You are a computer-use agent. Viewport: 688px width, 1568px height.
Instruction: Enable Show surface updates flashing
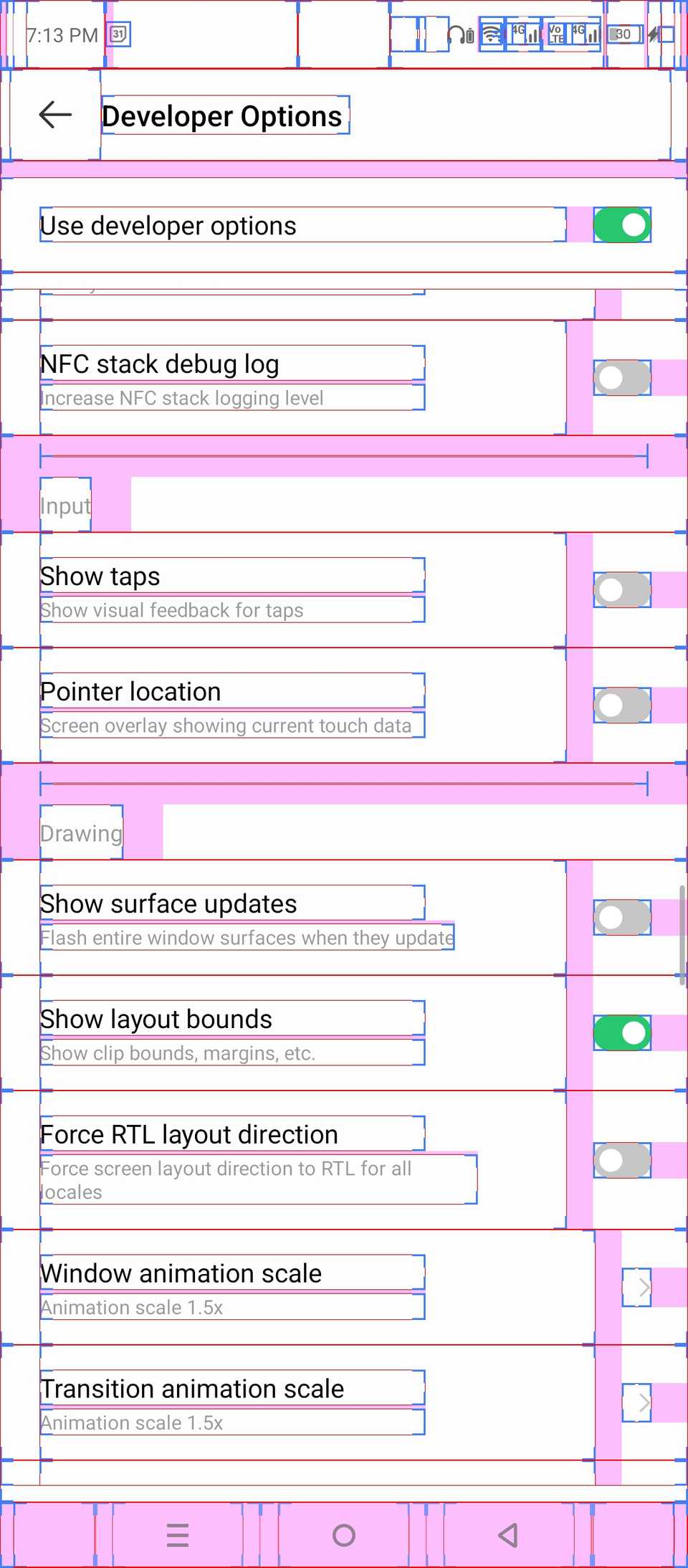click(x=622, y=918)
